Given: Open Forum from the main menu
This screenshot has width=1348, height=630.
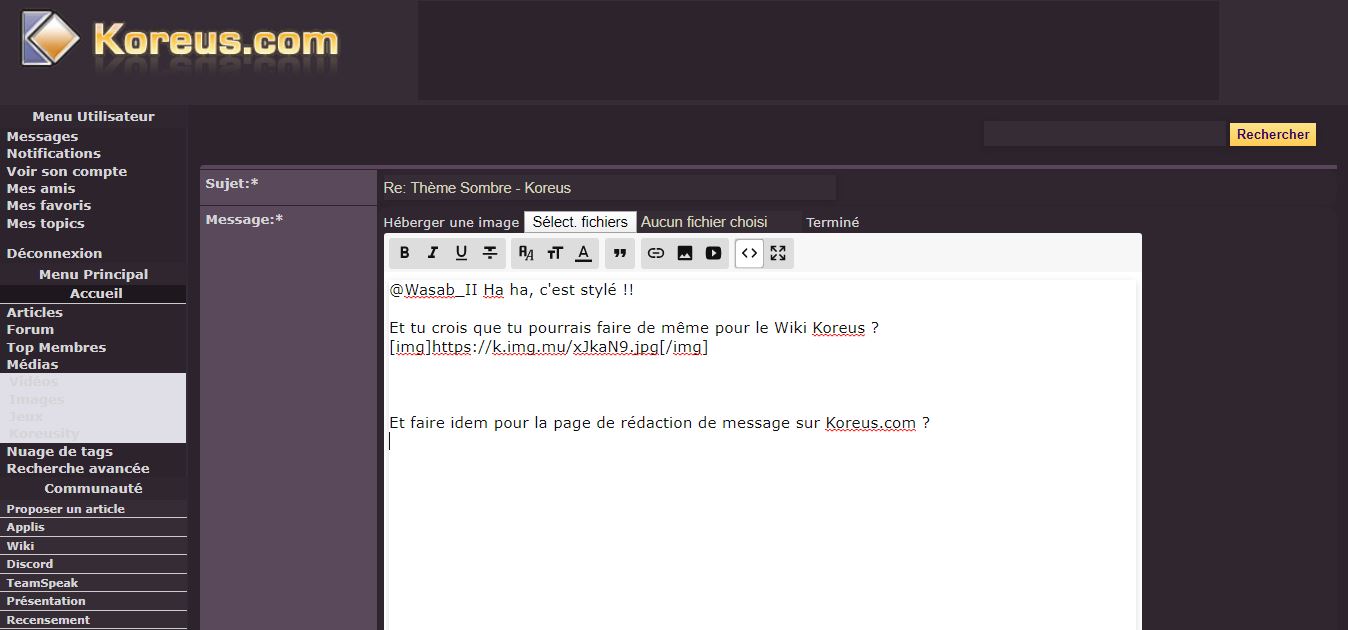Looking at the screenshot, I should [x=30, y=329].
